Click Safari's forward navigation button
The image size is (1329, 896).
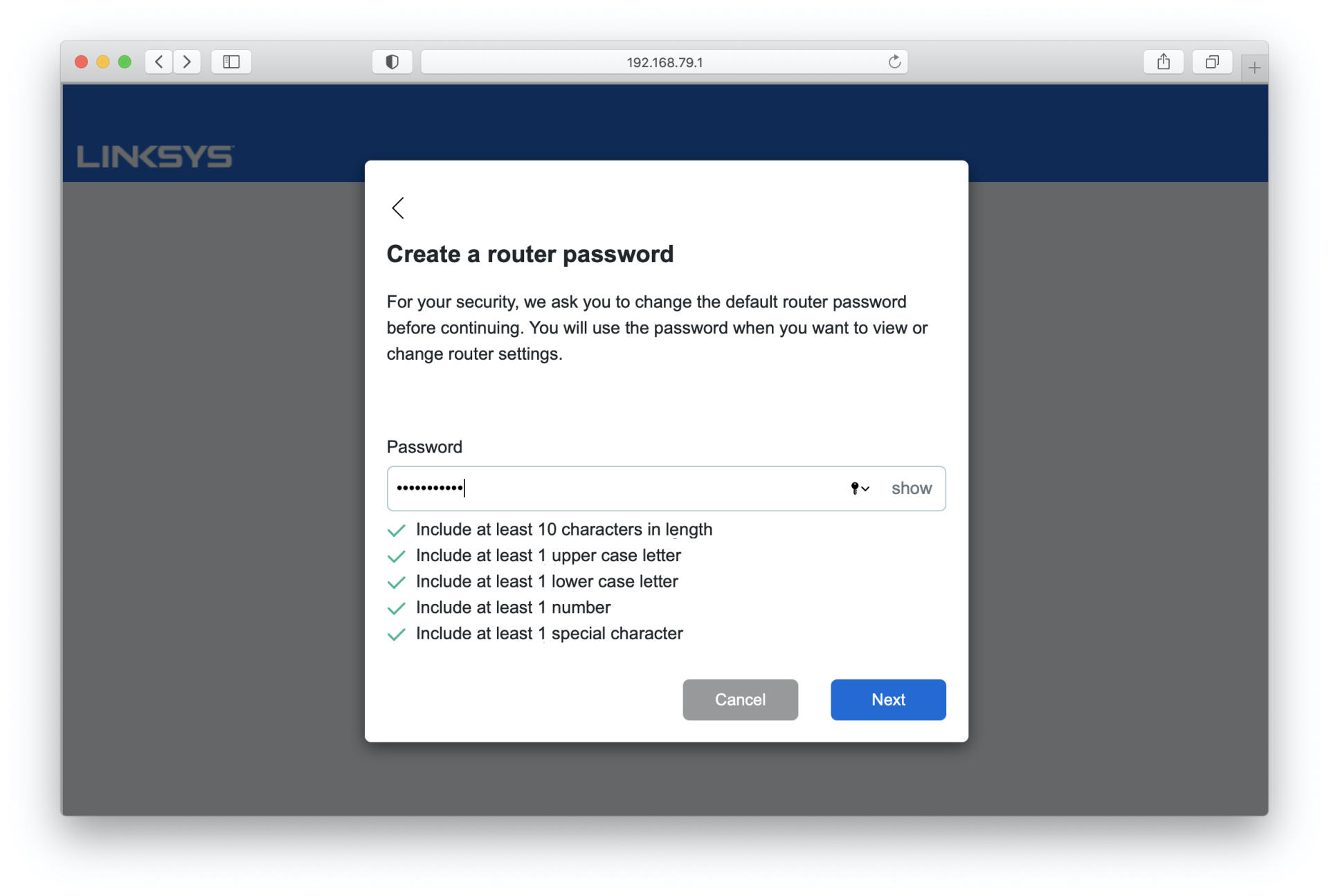tap(187, 62)
